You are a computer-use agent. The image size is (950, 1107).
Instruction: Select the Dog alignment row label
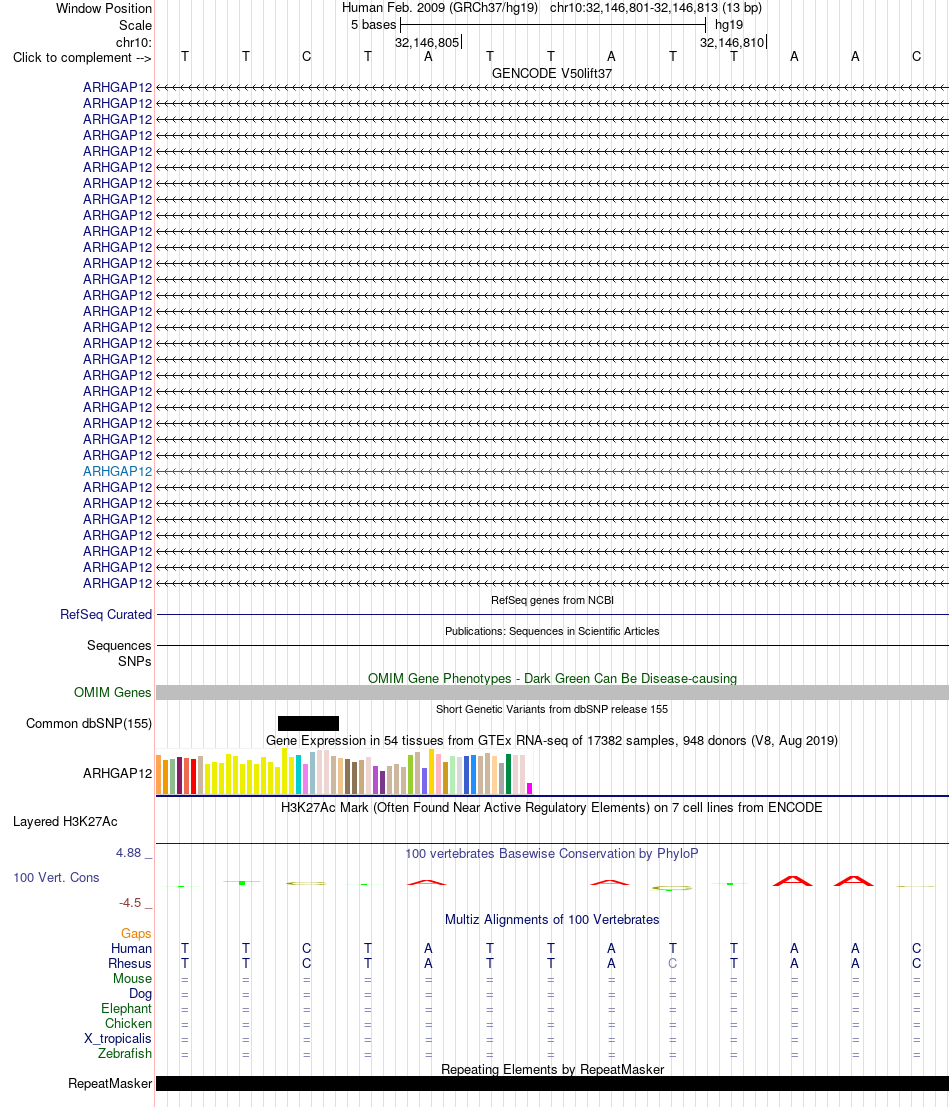pyautogui.click(x=140, y=994)
